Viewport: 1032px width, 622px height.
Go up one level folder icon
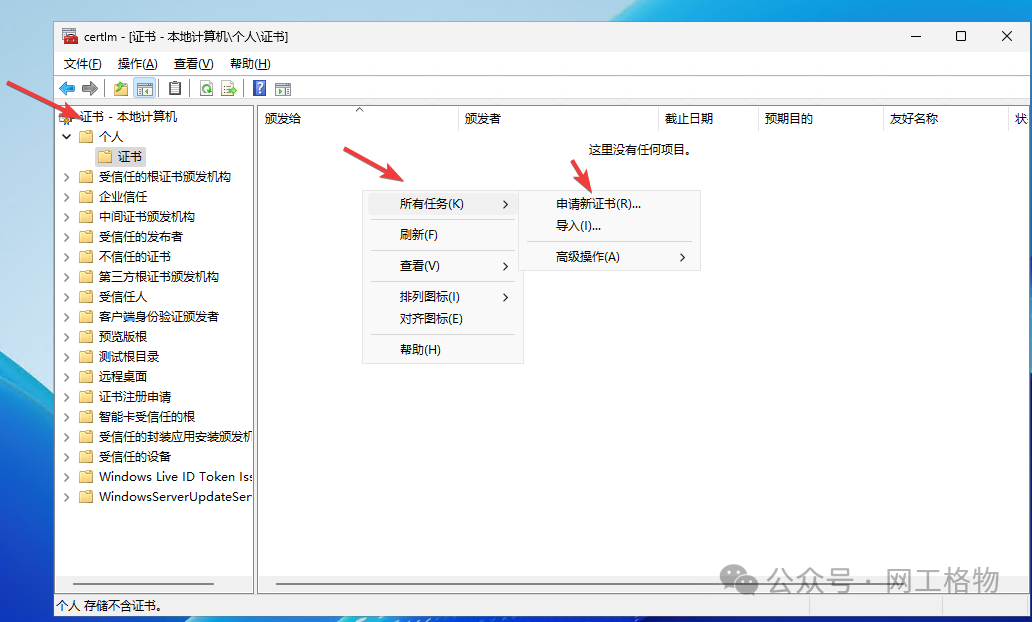(x=120, y=88)
